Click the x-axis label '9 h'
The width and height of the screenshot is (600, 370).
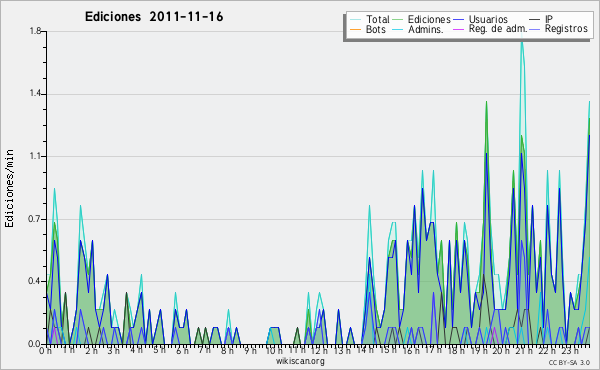pyautogui.click(x=250, y=351)
